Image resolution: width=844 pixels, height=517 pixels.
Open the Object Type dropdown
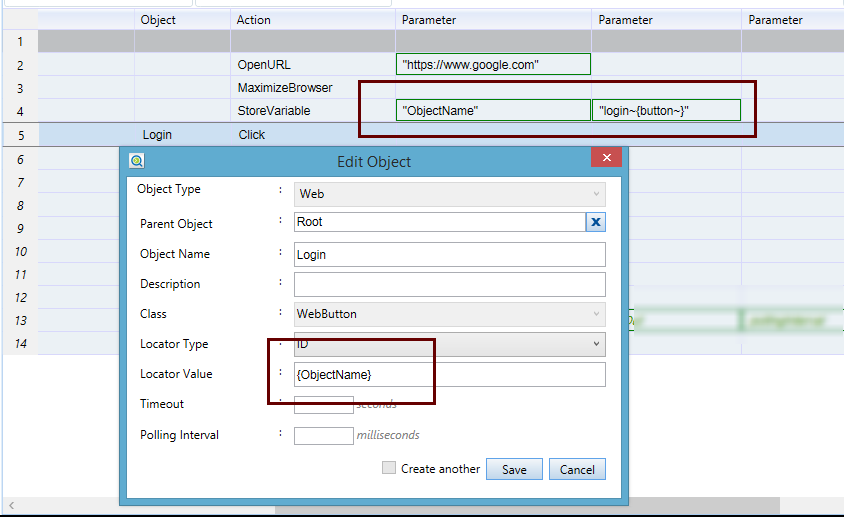click(450, 194)
